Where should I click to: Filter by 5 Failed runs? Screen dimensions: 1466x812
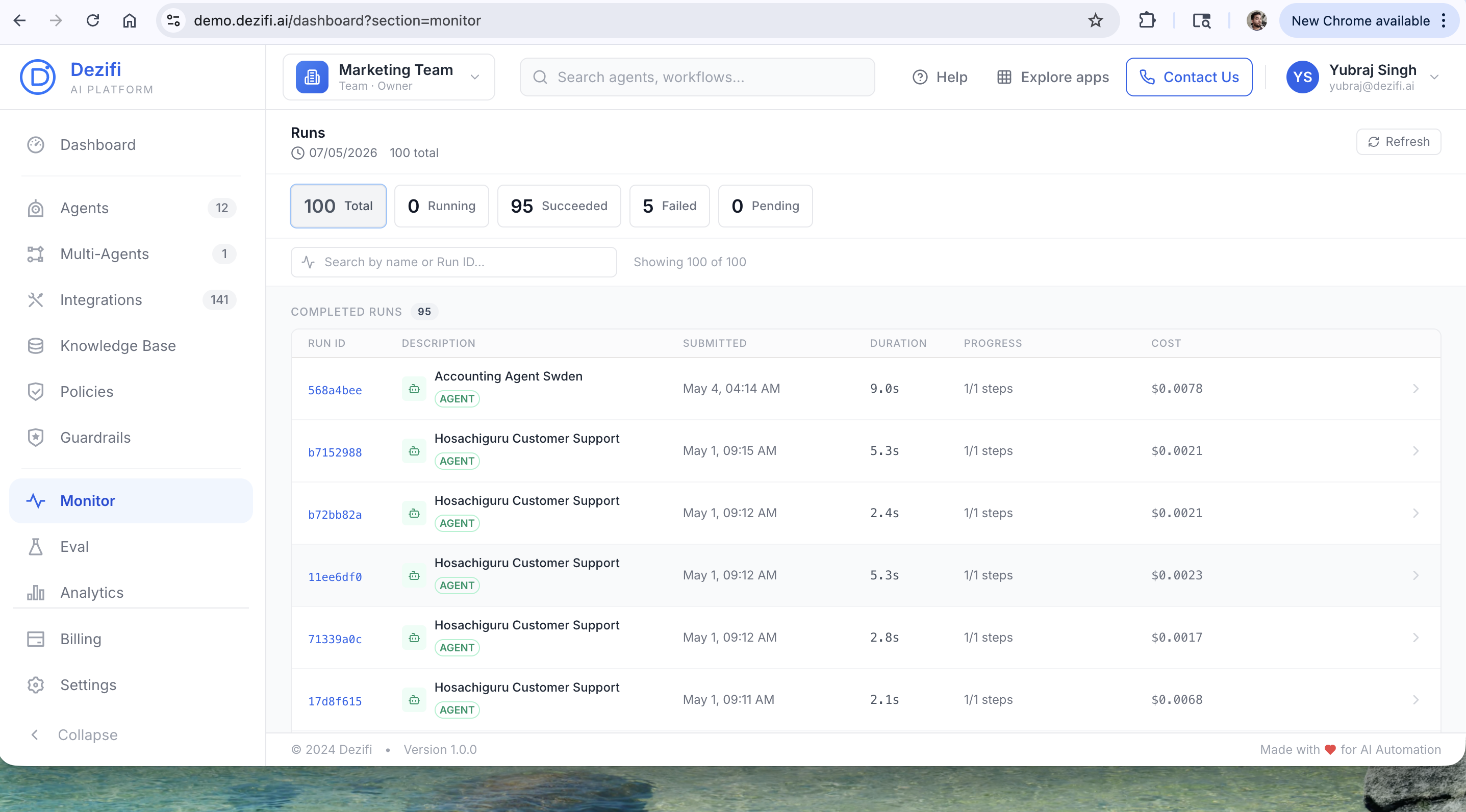[x=669, y=206]
